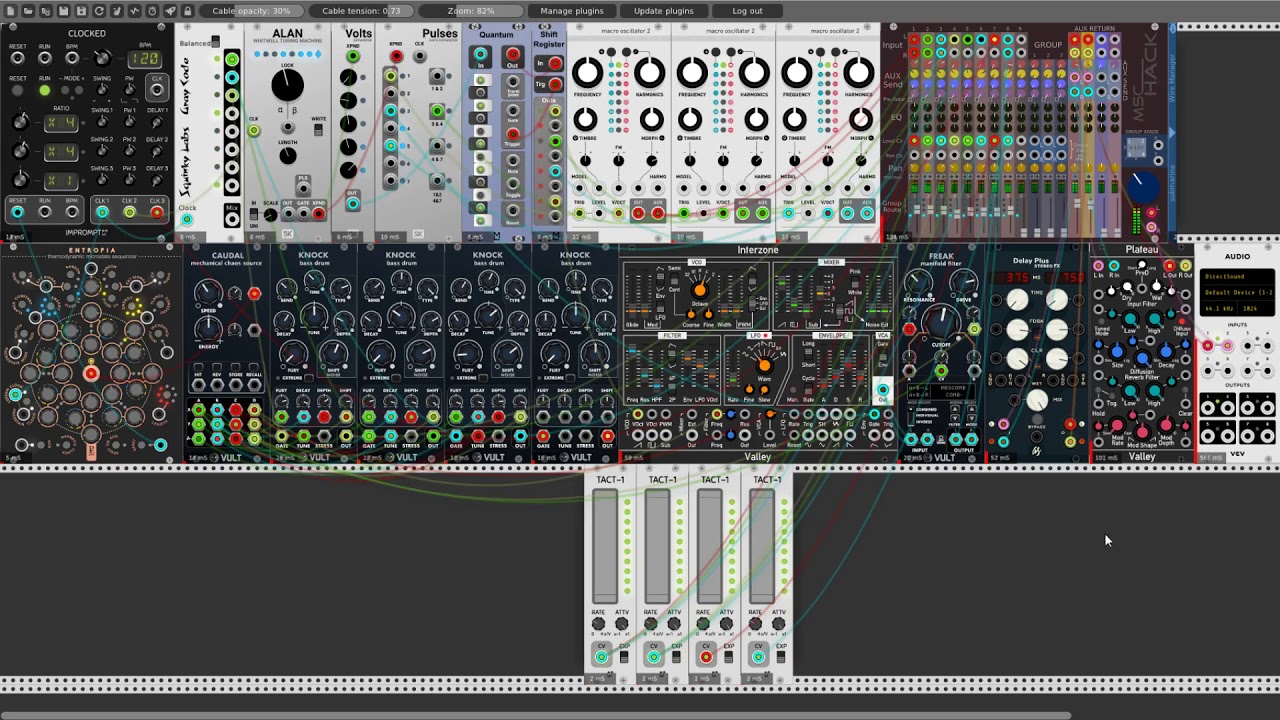The width and height of the screenshot is (1280, 720).
Task: Click the 120 BPM display on Clocked
Action: [146, 58]
